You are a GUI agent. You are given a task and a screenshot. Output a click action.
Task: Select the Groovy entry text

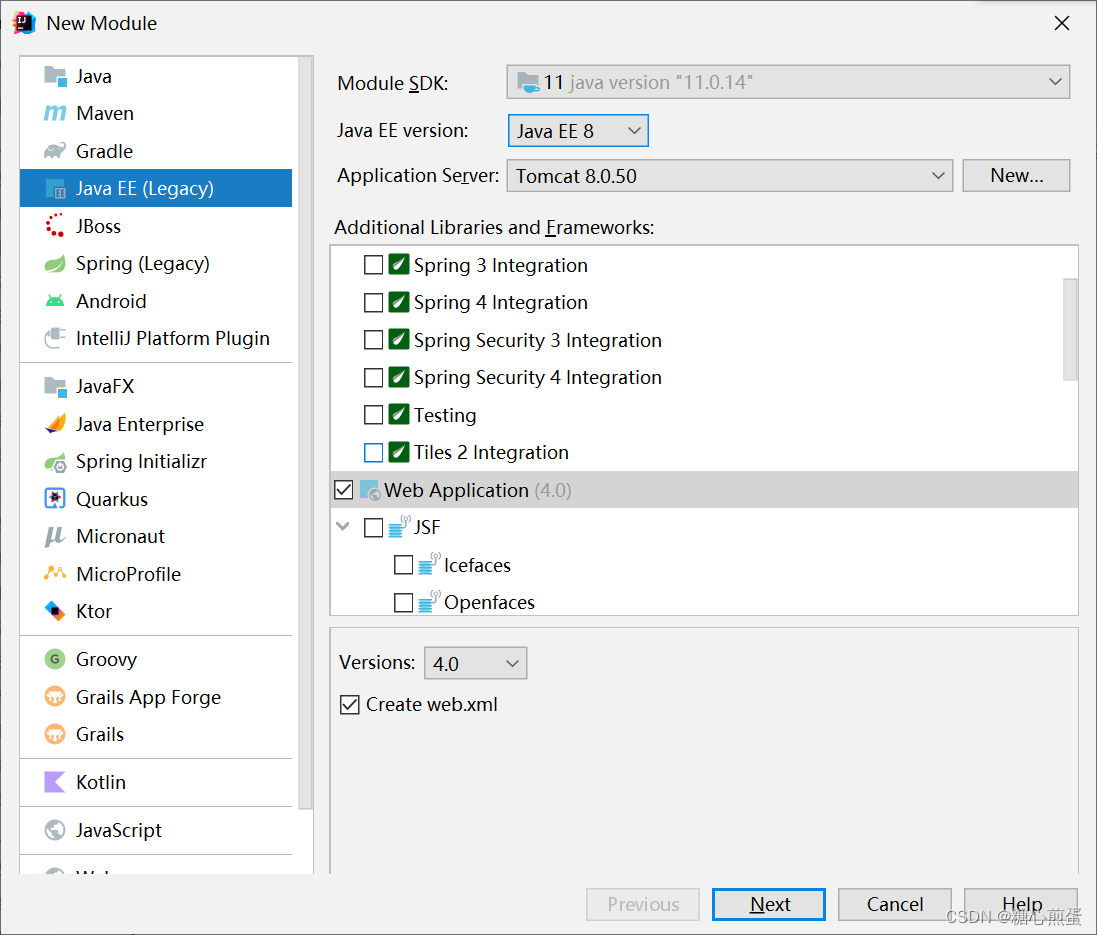106,659
